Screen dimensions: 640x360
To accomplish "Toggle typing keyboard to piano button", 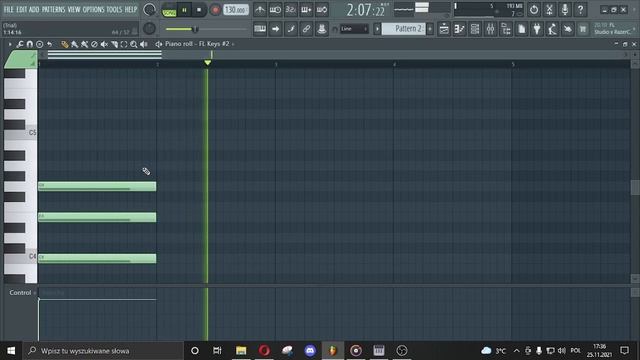I will coord(260,29).
